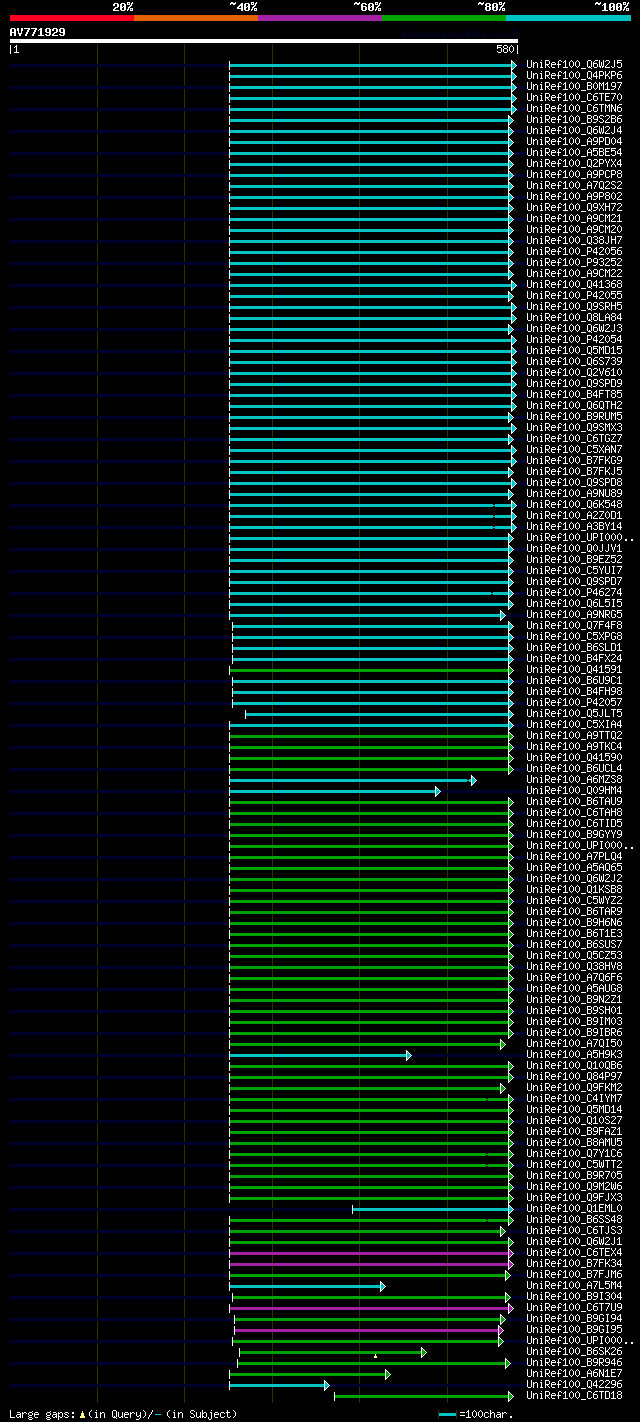Click the UniRef100_P42054 label

(574, 340)
